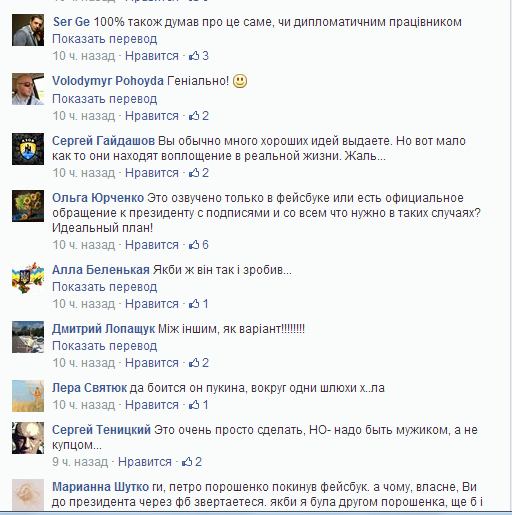The width and height of the screenshot is (512, 515).
Task: Click Сергей Гайдашов's emblem avatar
Action: tap(28, 149)
